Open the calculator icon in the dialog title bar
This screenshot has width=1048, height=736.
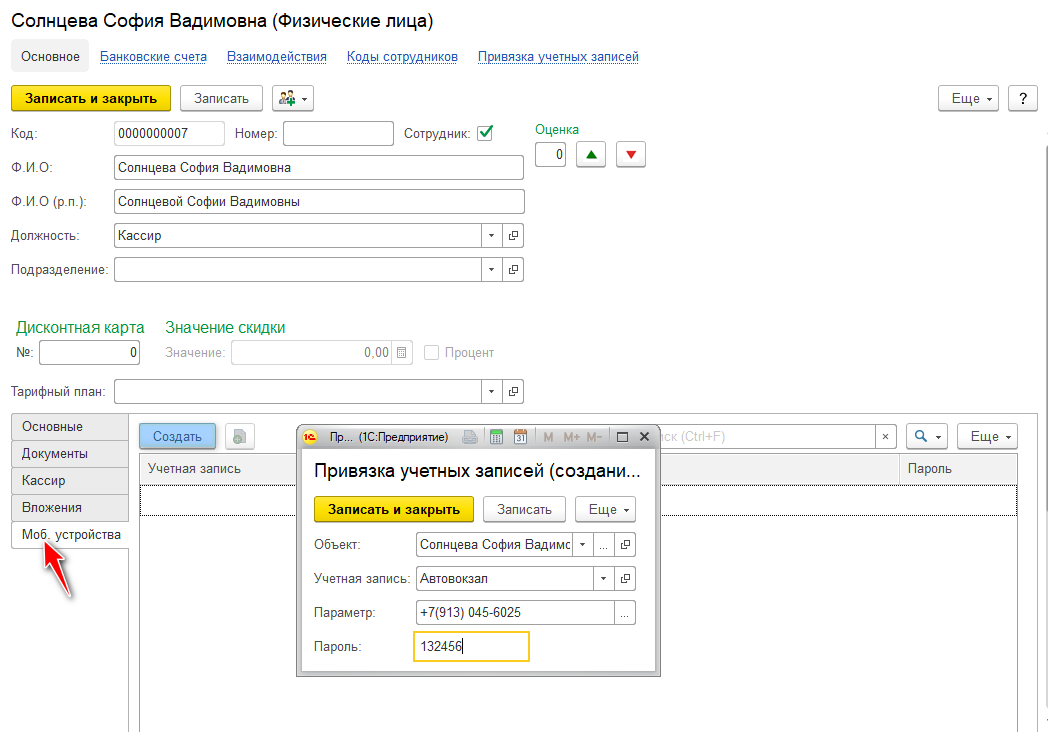click(495, 437)
